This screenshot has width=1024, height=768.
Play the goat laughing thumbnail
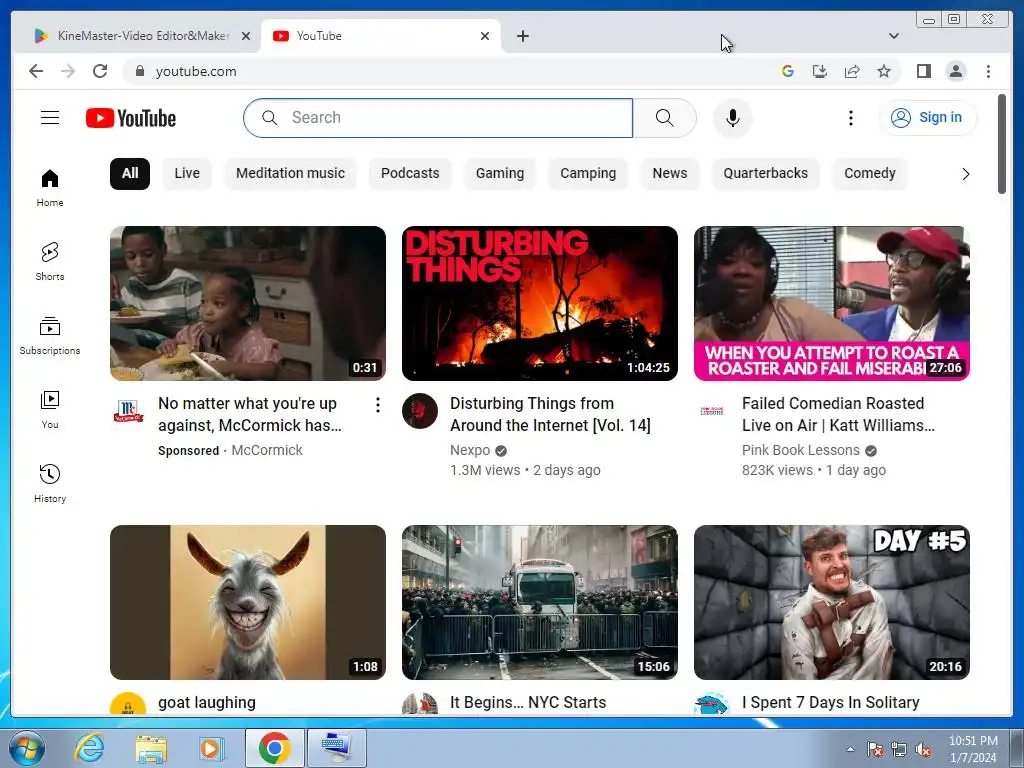click(248, 602)
